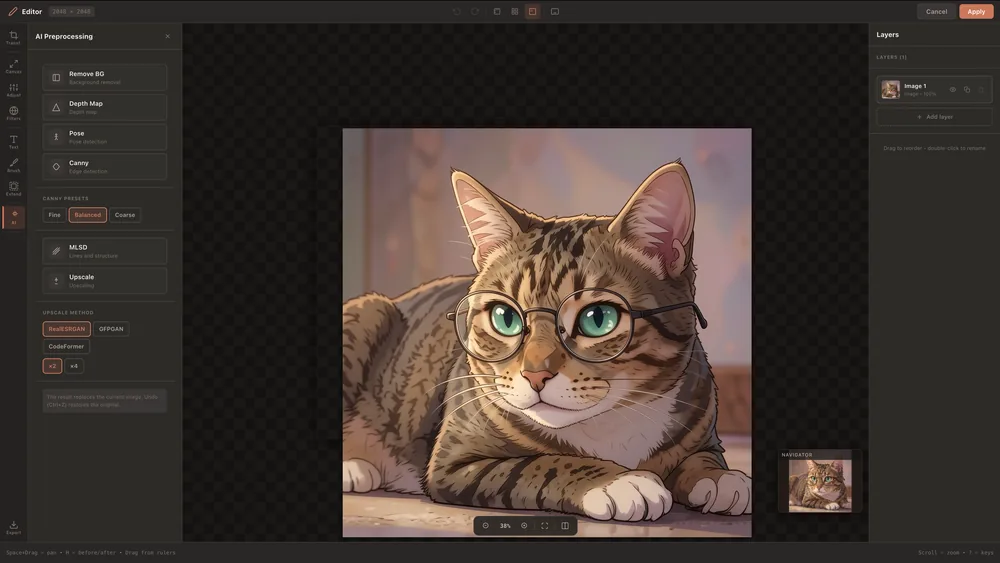Viewport: 1000px width, 563px height.
Task: Delete the Image 1 layer
Action: [x=981, y=90]
